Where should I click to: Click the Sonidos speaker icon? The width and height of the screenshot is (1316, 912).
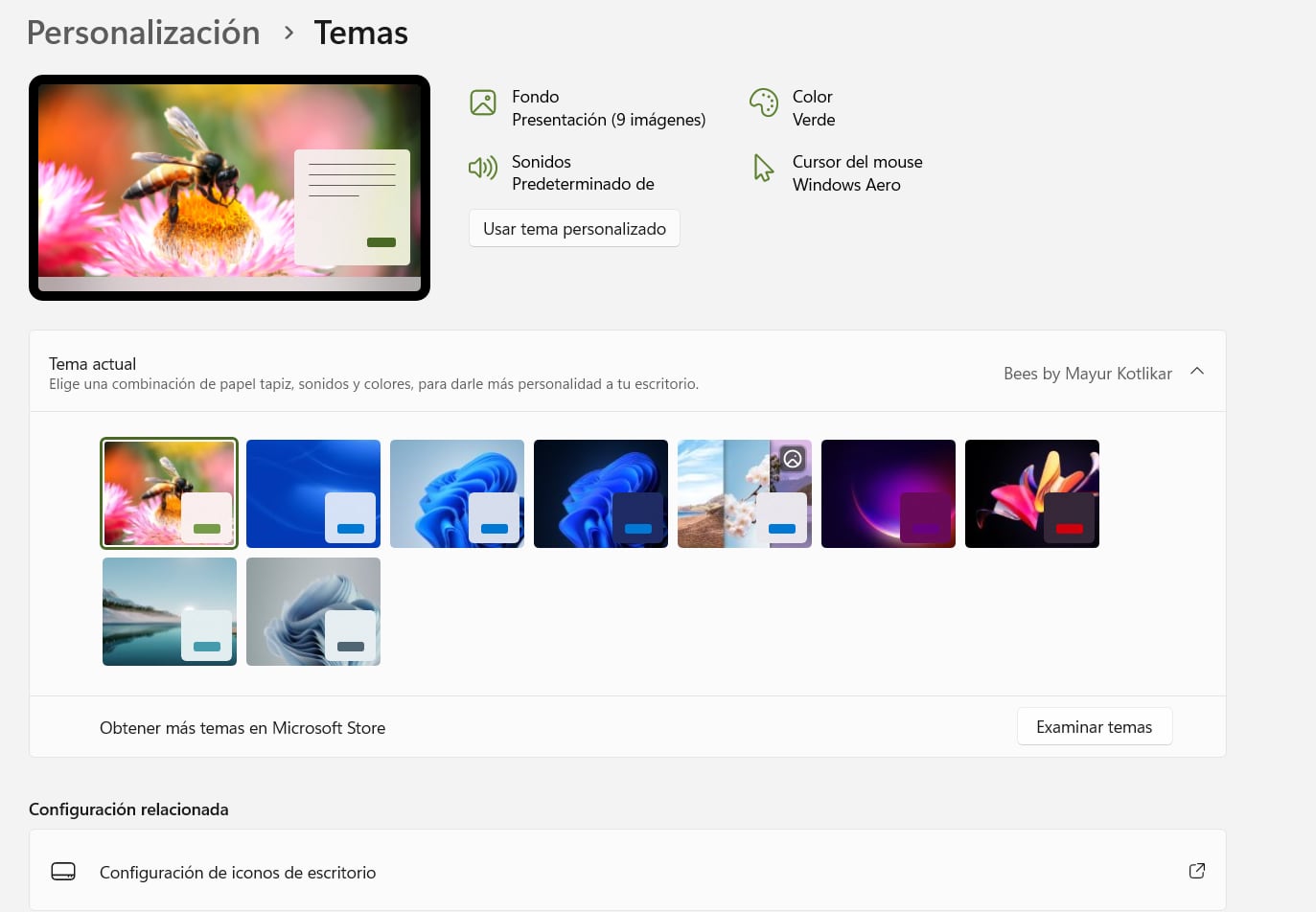coord(483,169)
